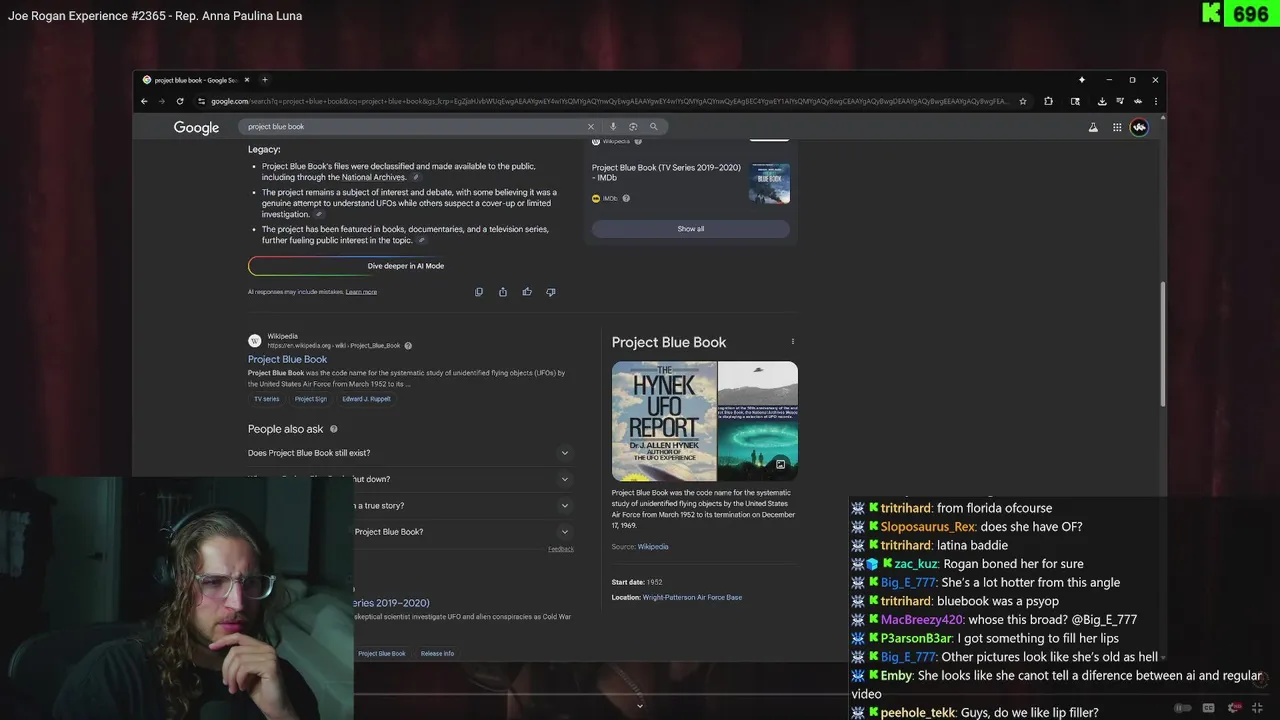Open the new tab plus button
This screenshot has width=1280, height=720.
point(265,80)
